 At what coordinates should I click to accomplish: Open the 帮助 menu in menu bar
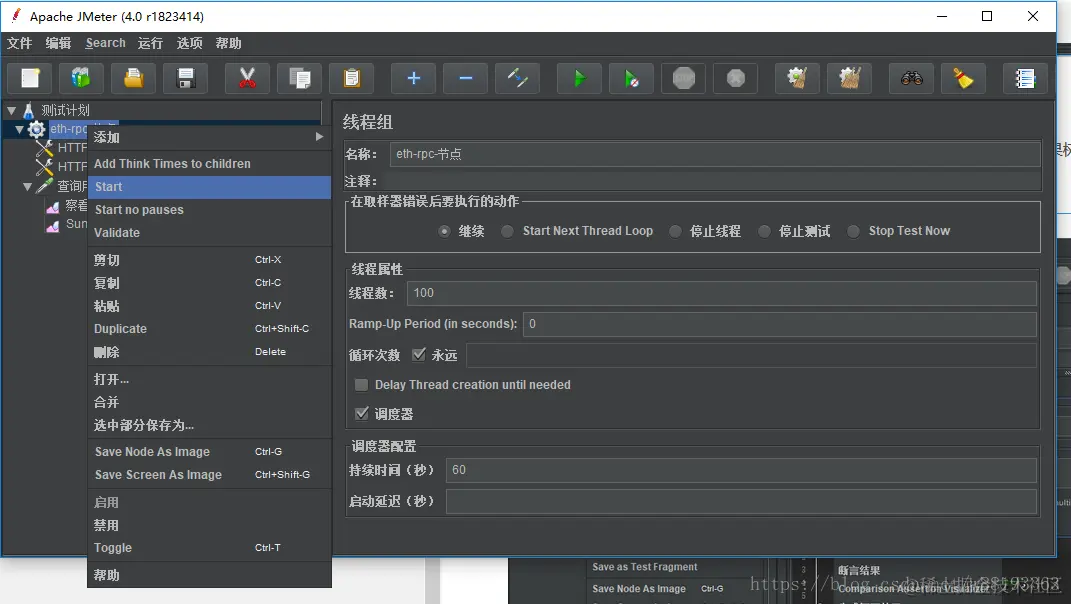pos(228,43)
